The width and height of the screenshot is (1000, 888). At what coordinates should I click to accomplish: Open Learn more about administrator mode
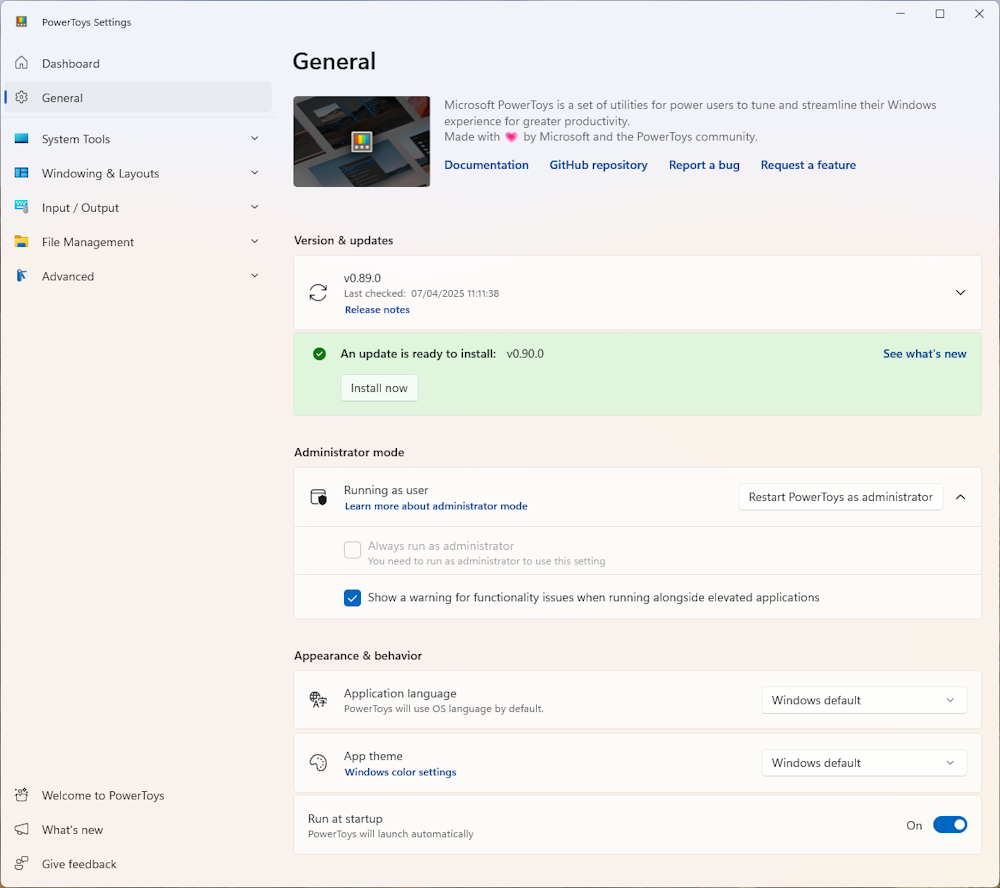[x=436, y=507]
